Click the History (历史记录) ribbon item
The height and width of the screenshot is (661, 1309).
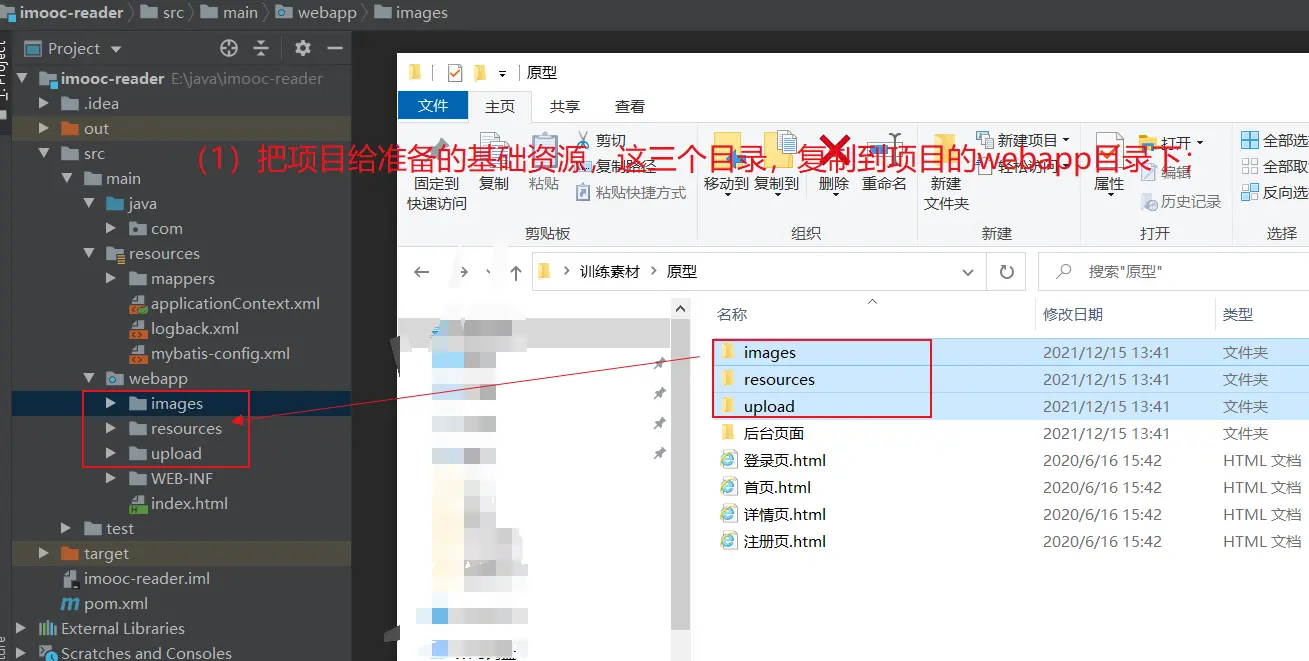(x=1181, y=201)
